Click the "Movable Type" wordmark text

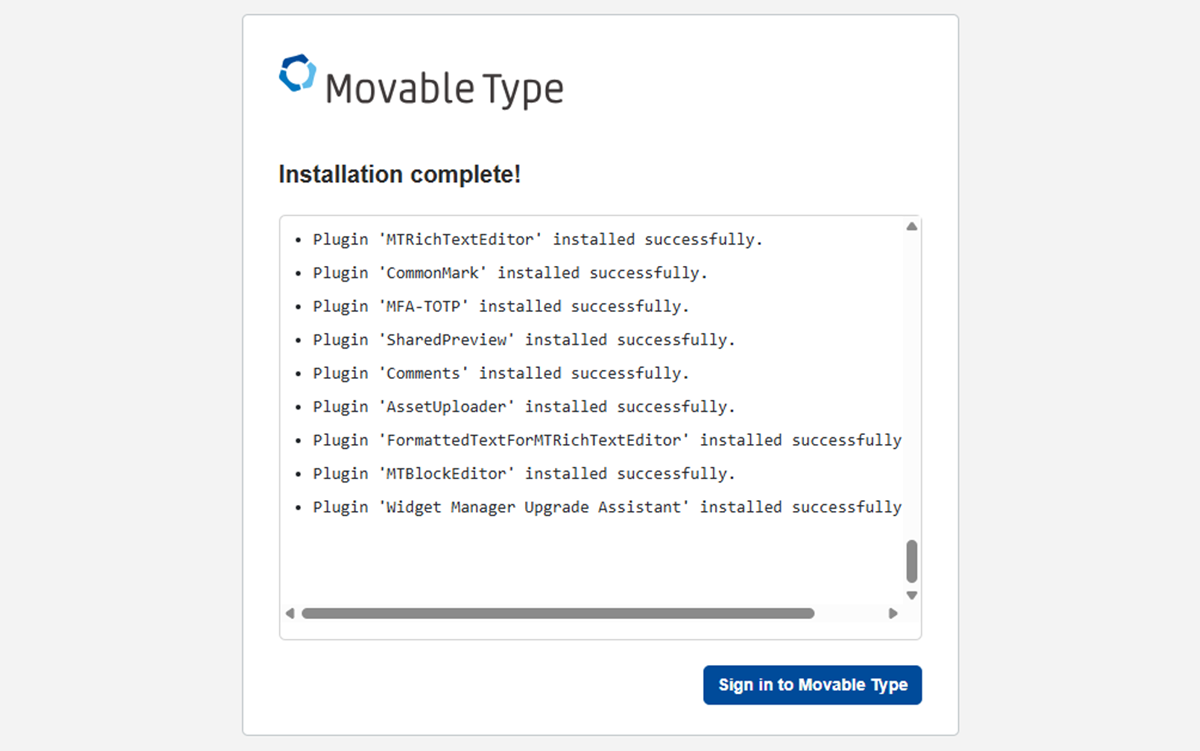(x=444, y=89)
